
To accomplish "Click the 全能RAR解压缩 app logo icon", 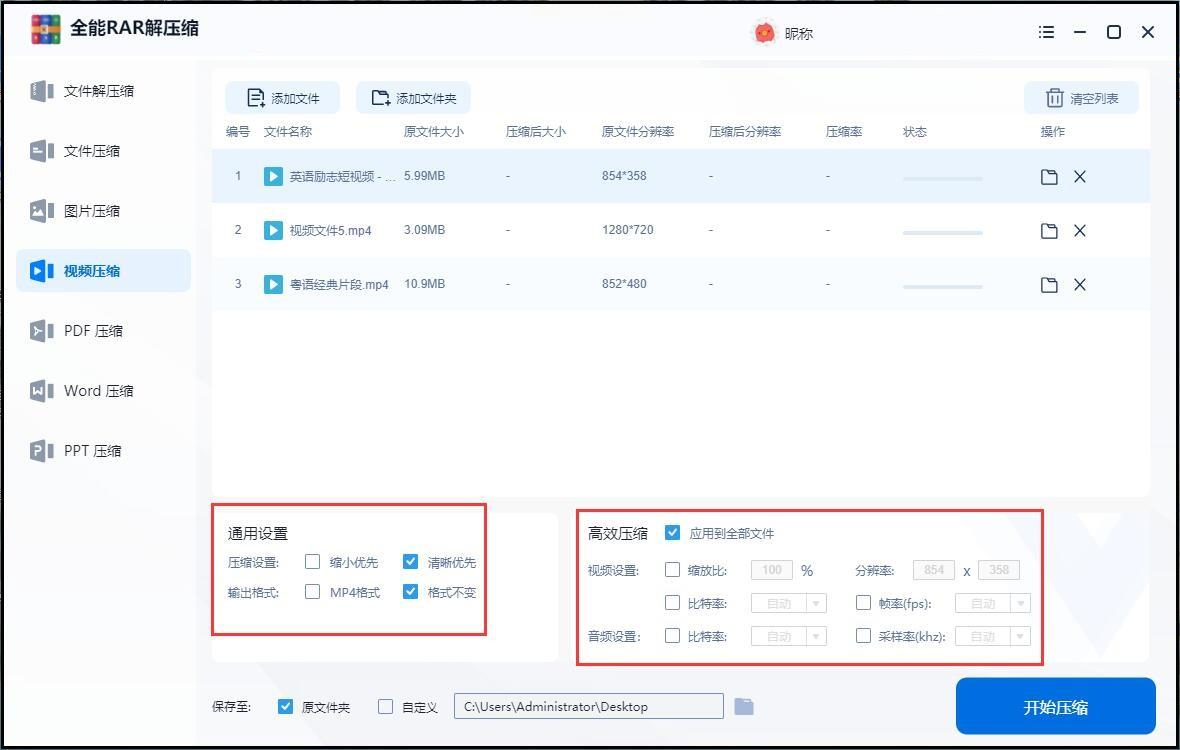I will [x=46, y=29].
